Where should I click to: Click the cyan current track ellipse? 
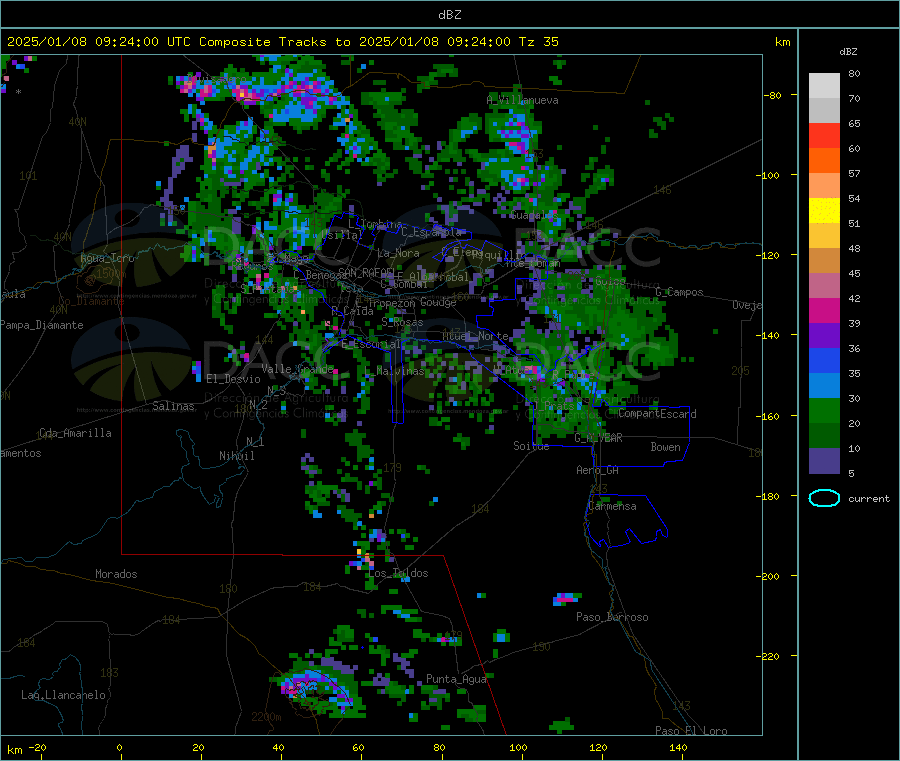[x=824, y=498]
